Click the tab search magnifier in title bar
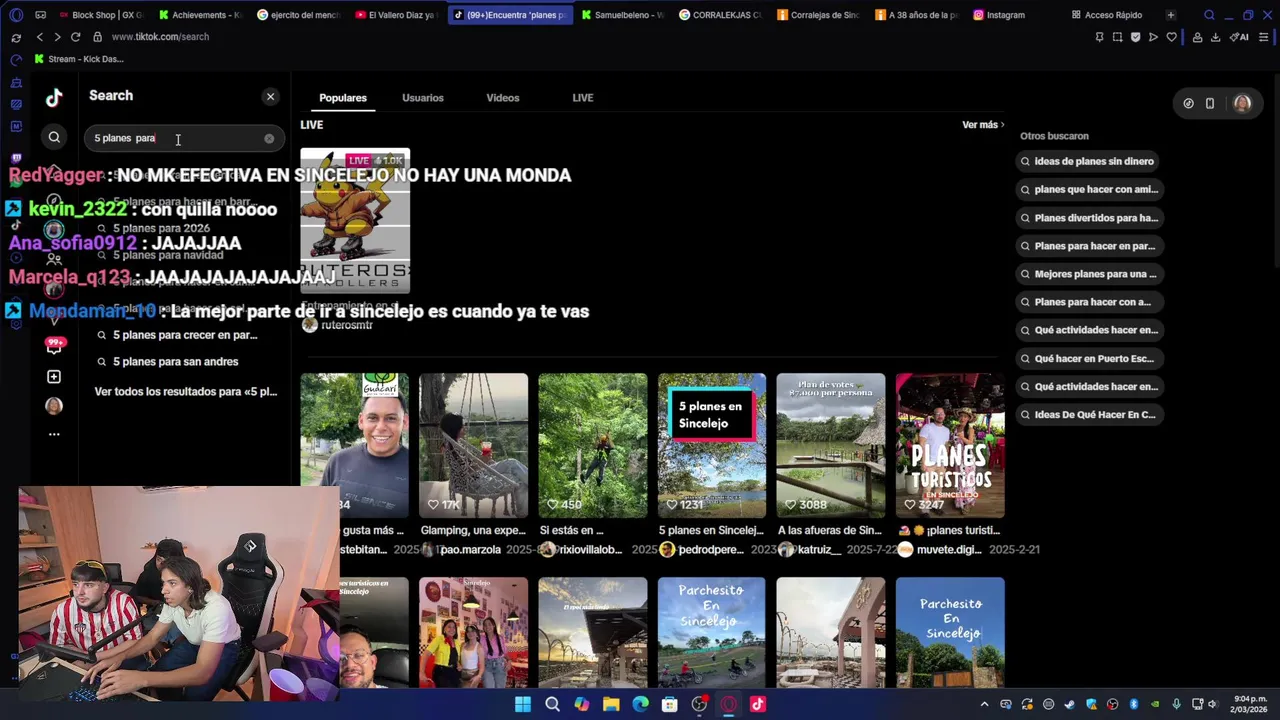This screenshot has height=720, width=1280. [1209, 15]
